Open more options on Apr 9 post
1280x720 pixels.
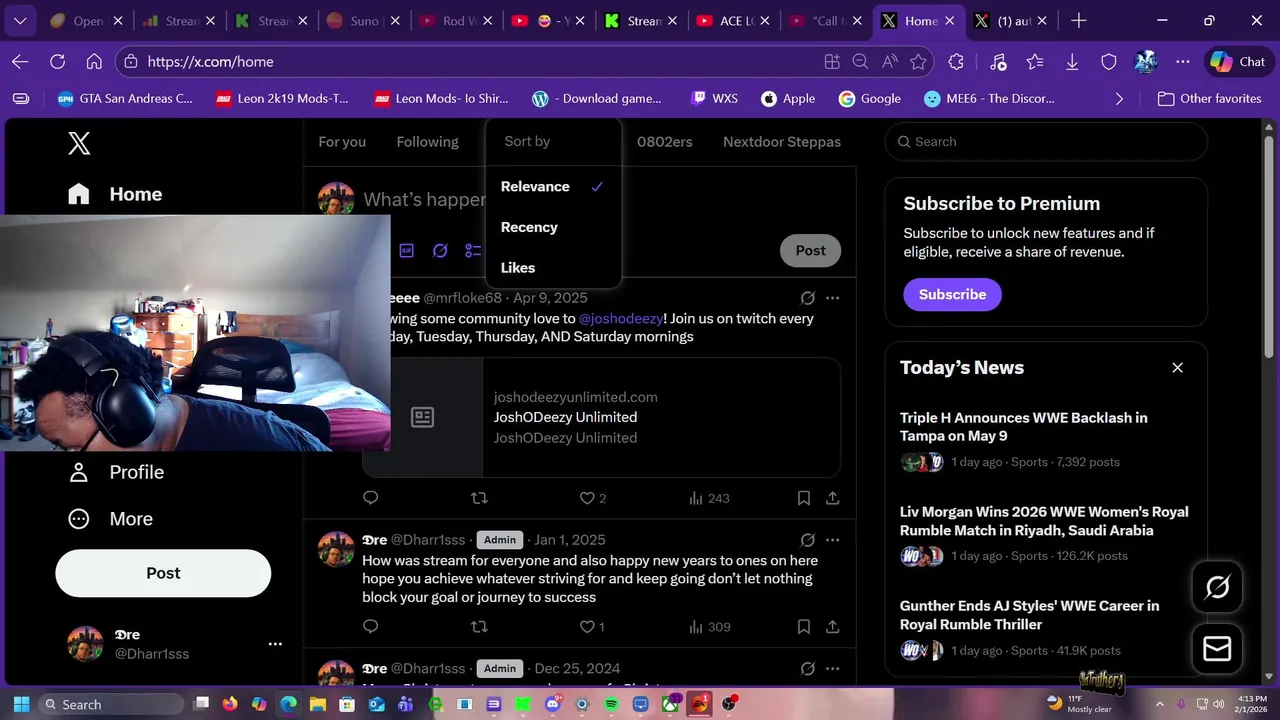tap(832, 298)
